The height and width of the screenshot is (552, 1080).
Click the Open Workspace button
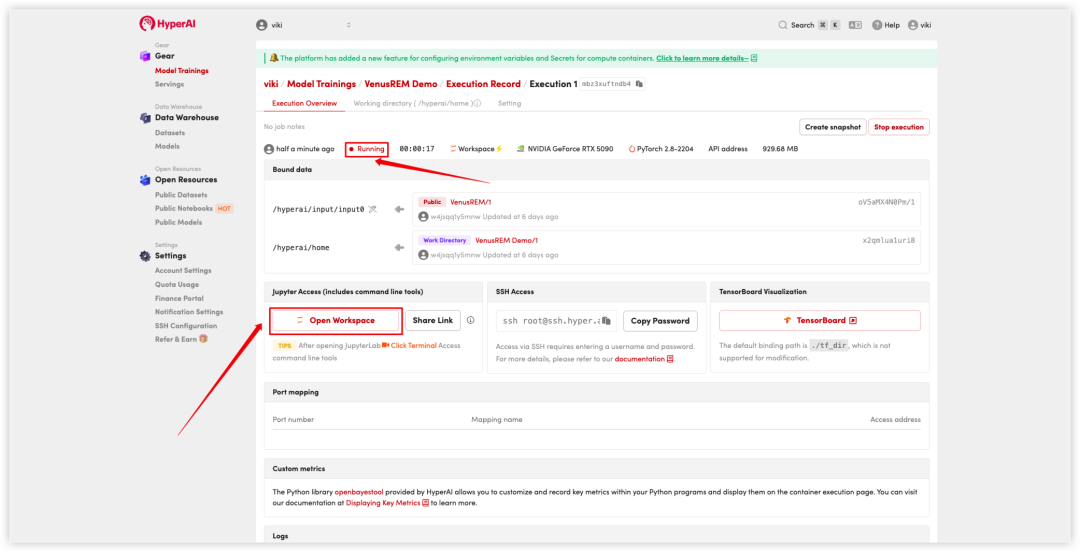335,320
